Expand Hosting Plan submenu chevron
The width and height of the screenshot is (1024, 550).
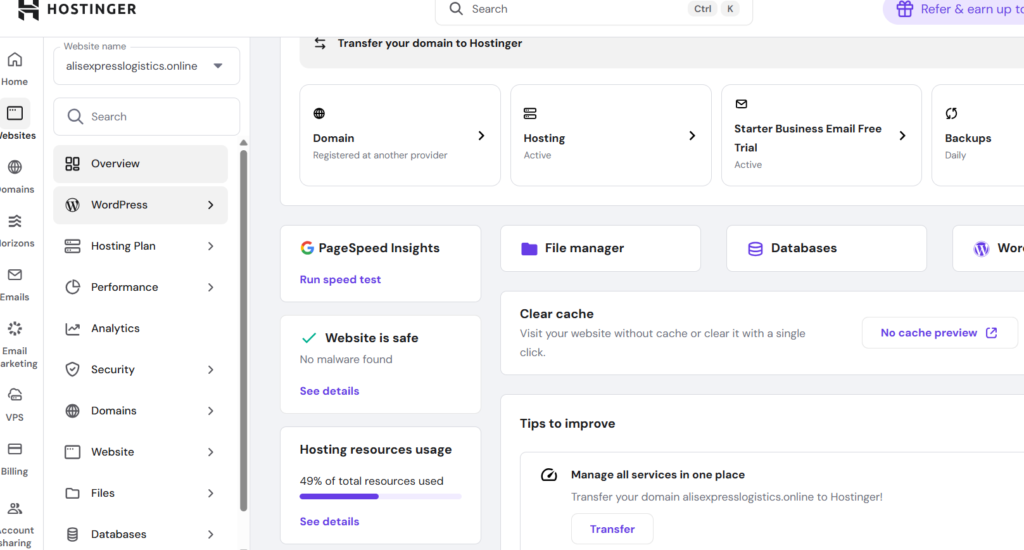(x=210, y=246)
